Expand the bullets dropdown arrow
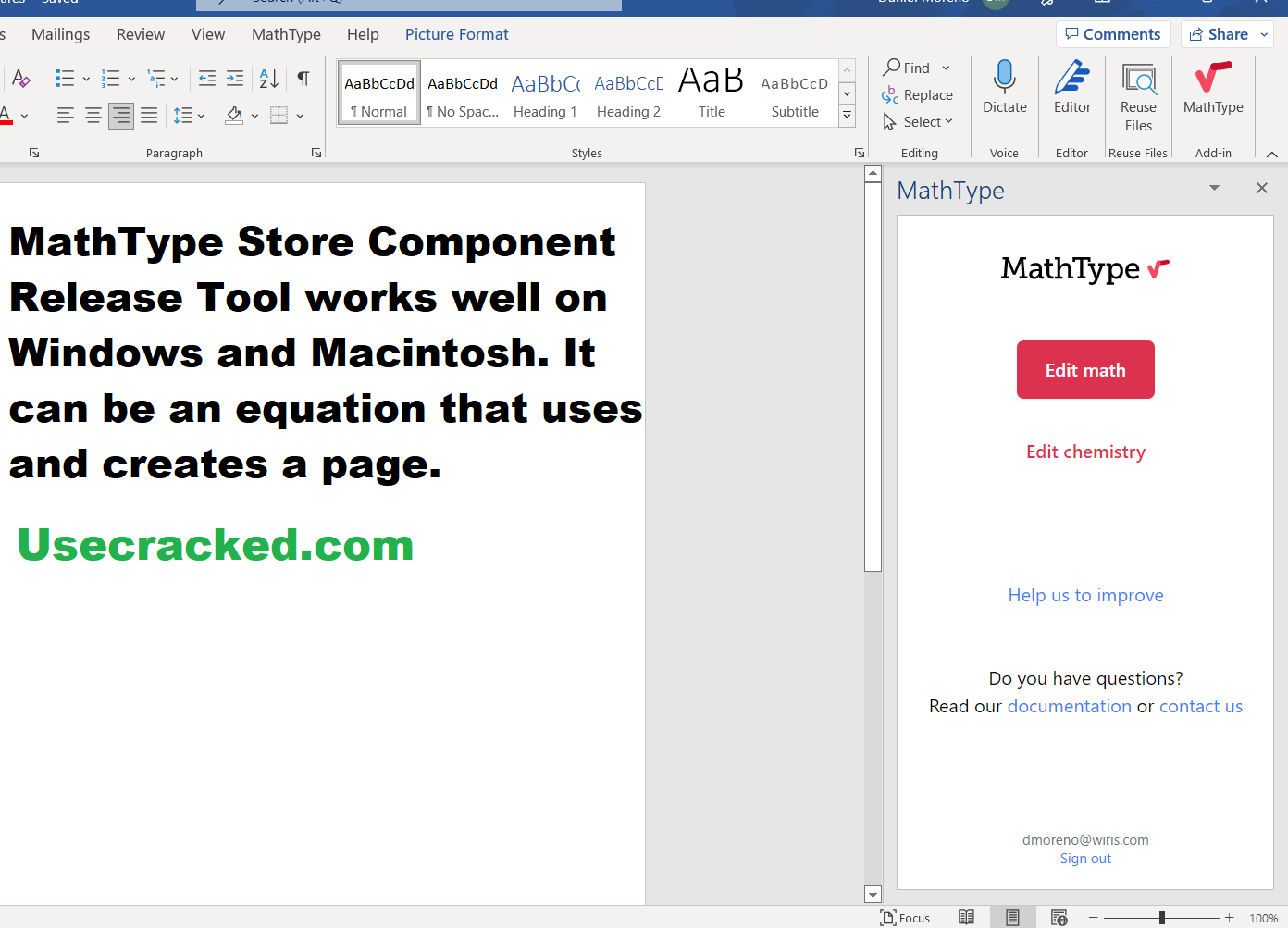The width and height of the screenshot is (1288, 928). (86, 79)
